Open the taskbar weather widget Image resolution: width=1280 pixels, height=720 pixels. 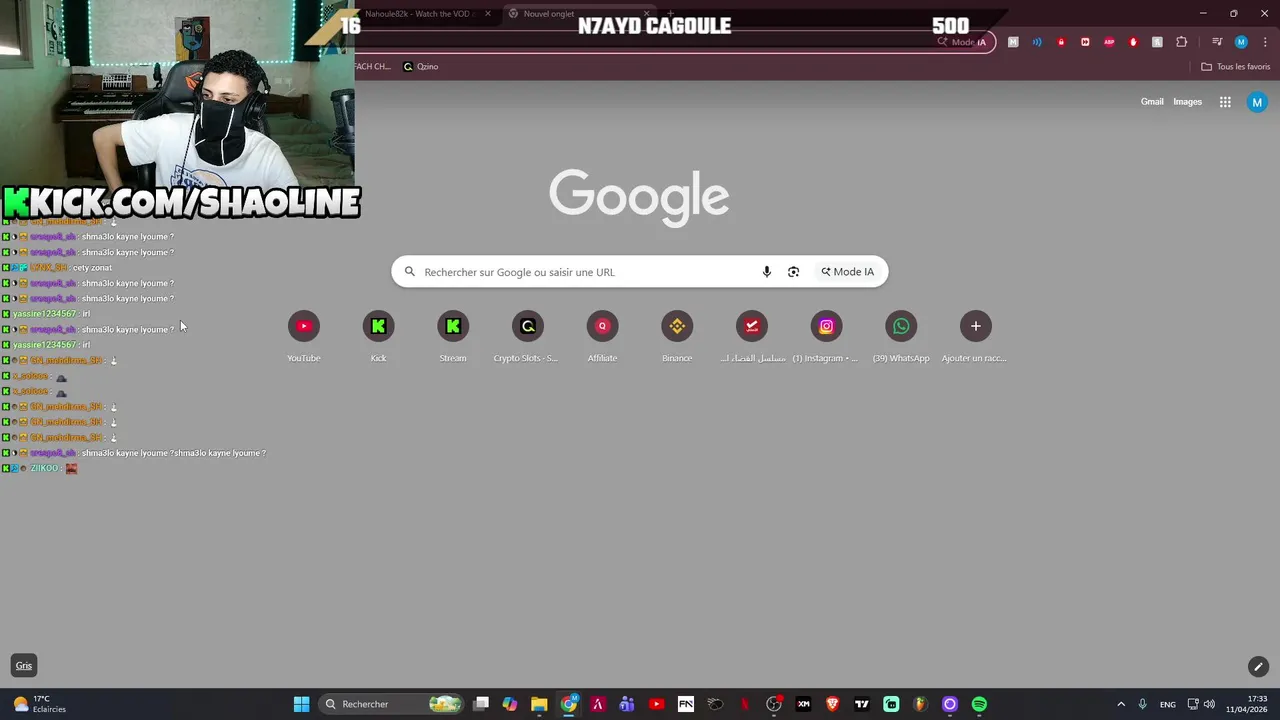(x=40, y=704)
